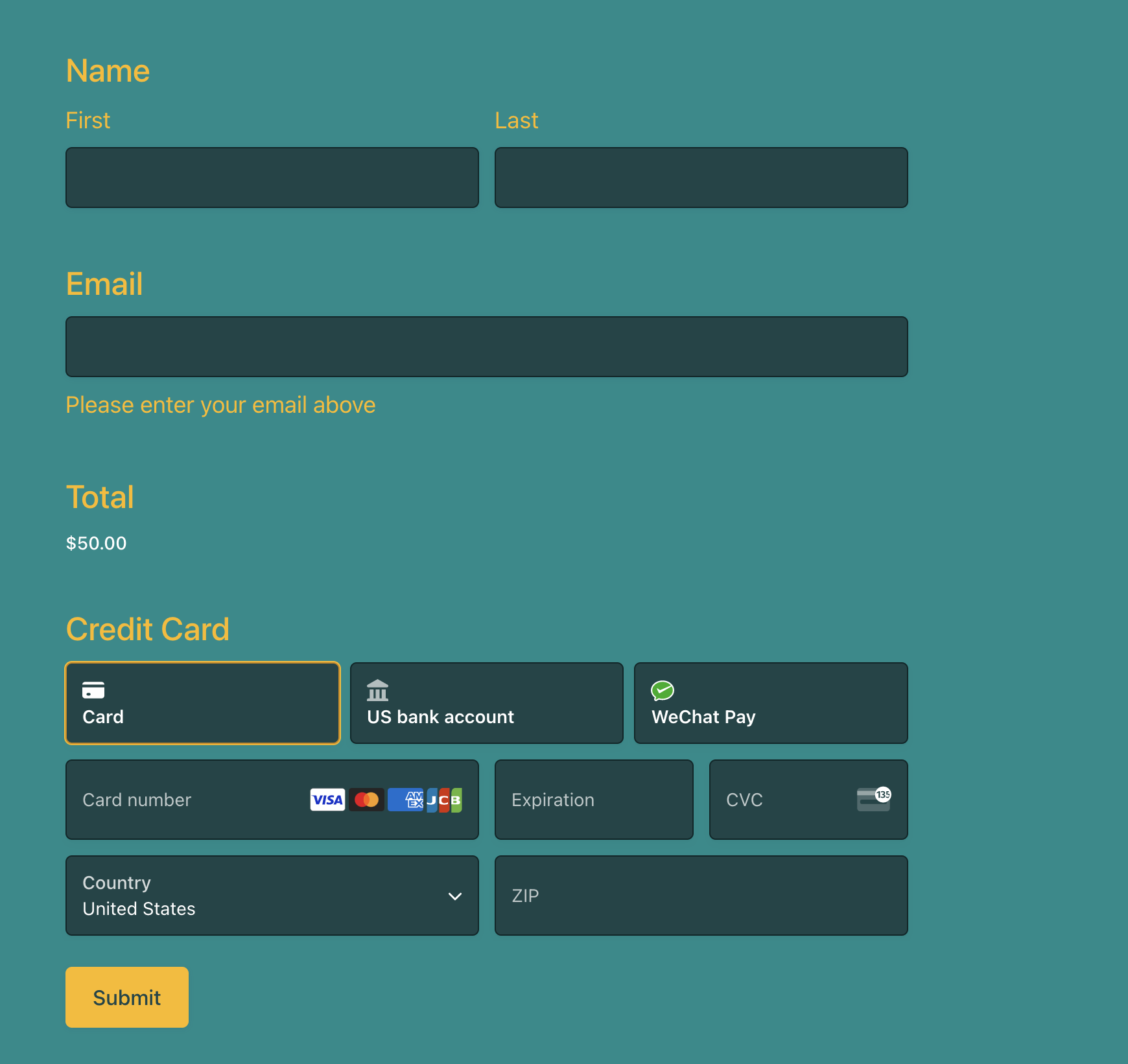Image resolution: width=1128 pixels, height=1064 pixels.
Task: Focus the Card number input field
Action: 182,800
